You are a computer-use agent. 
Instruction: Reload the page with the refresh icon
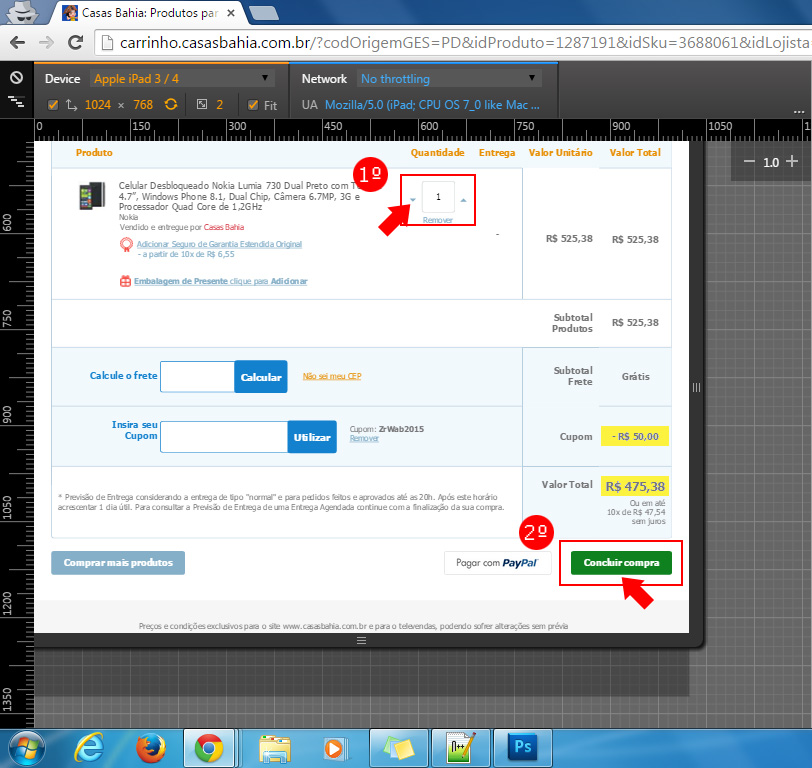[75, 42]
